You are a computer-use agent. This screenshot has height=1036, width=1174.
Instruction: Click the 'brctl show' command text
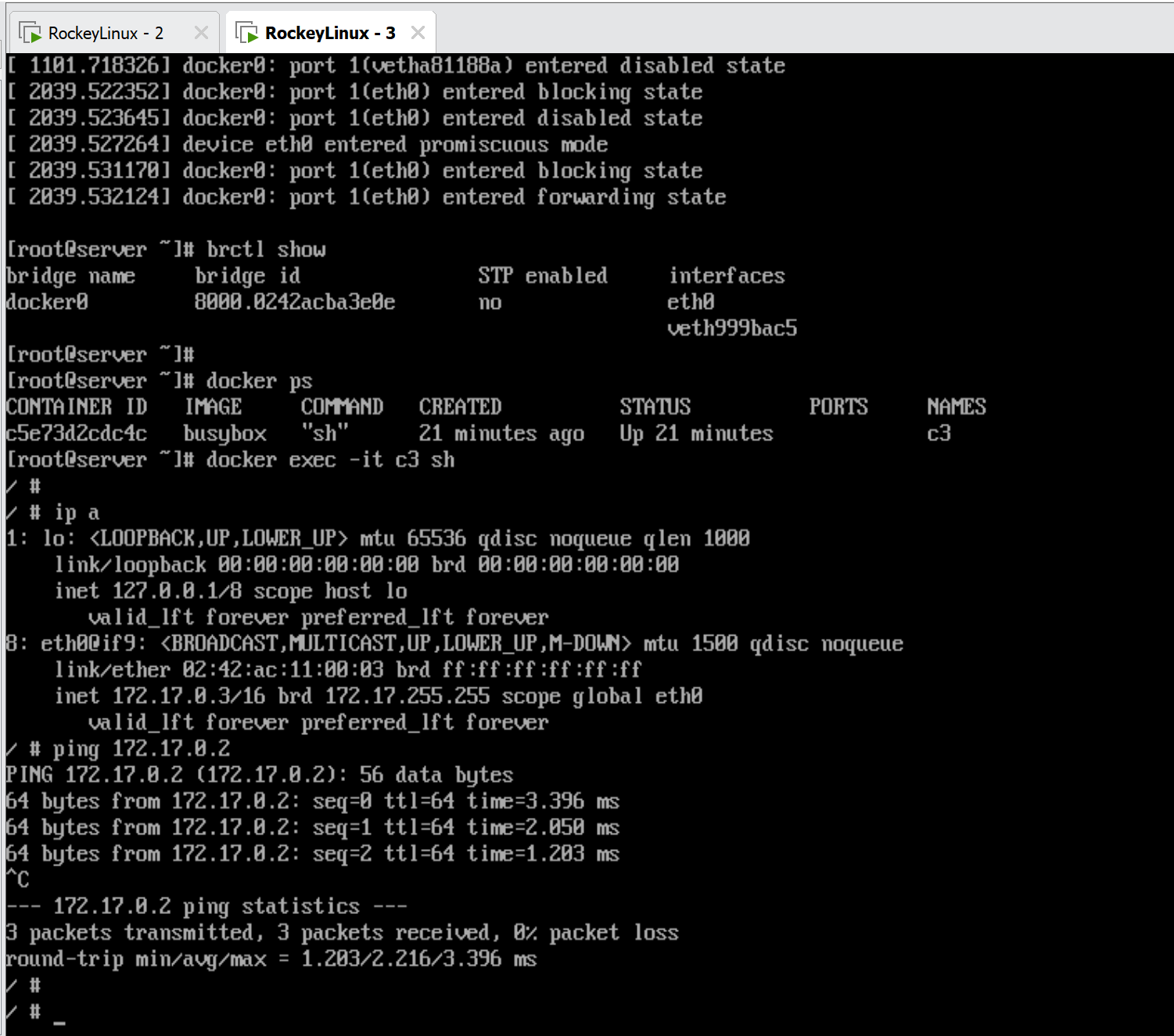click(x=266, y=249)
